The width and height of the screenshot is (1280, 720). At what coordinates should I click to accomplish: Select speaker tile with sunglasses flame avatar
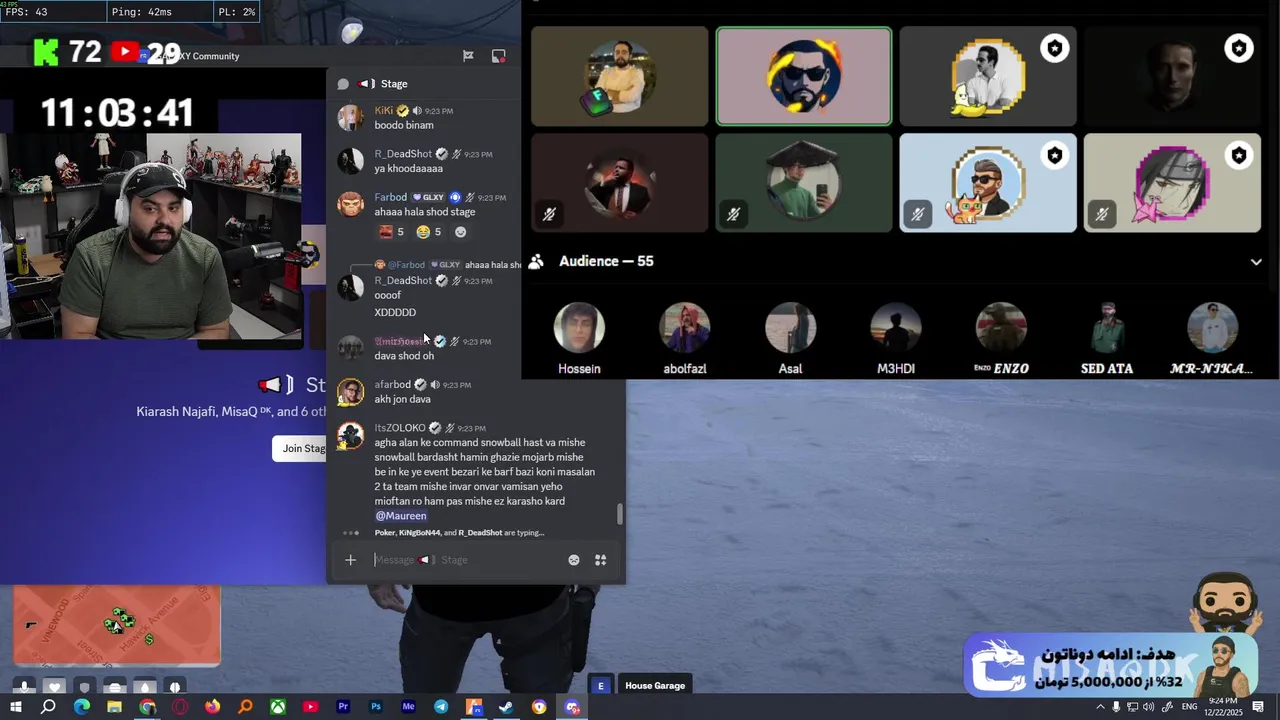point(804,77)
